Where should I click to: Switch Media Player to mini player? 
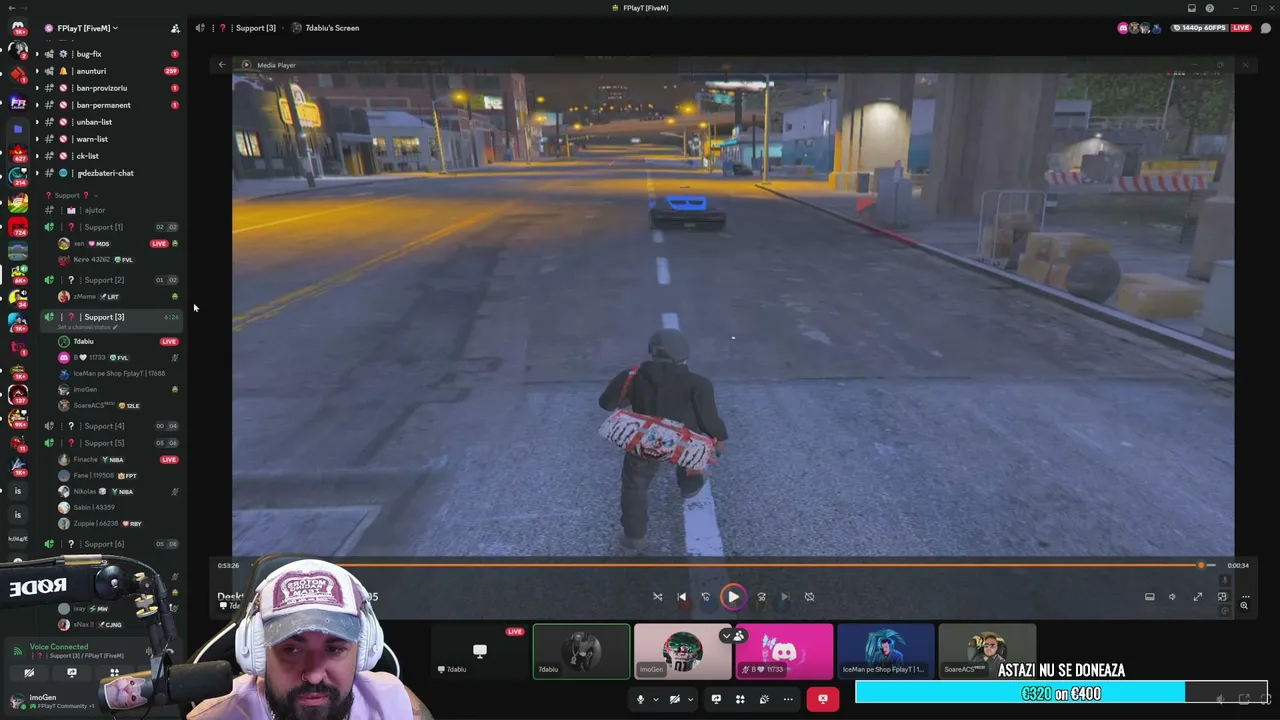[x=1222, y=597]
